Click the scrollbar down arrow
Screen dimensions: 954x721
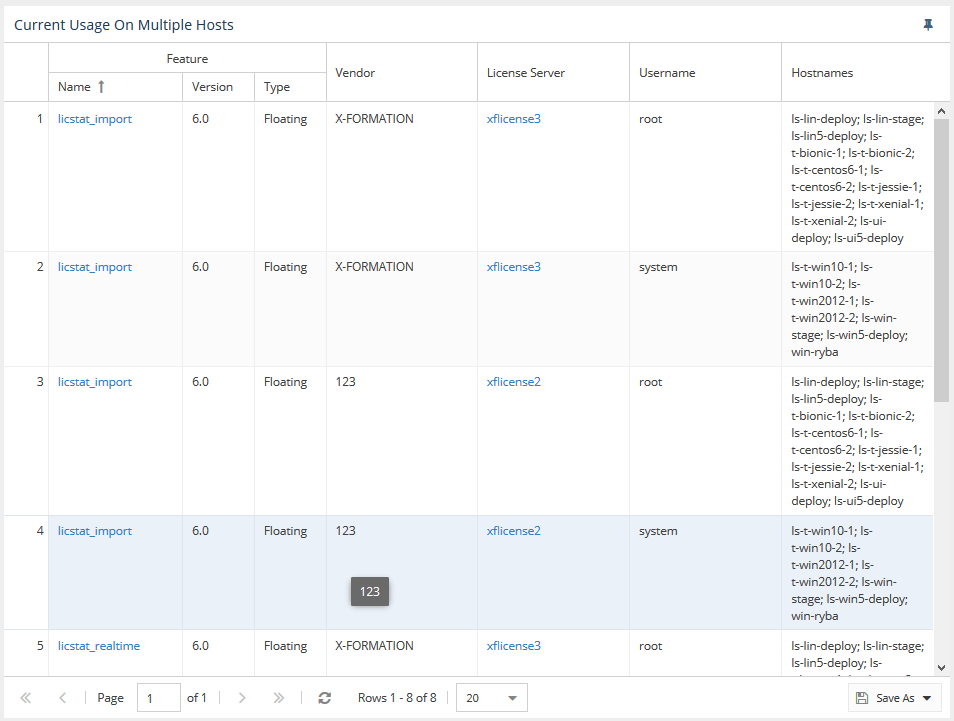pyautogui.click(x=941, y=667)
